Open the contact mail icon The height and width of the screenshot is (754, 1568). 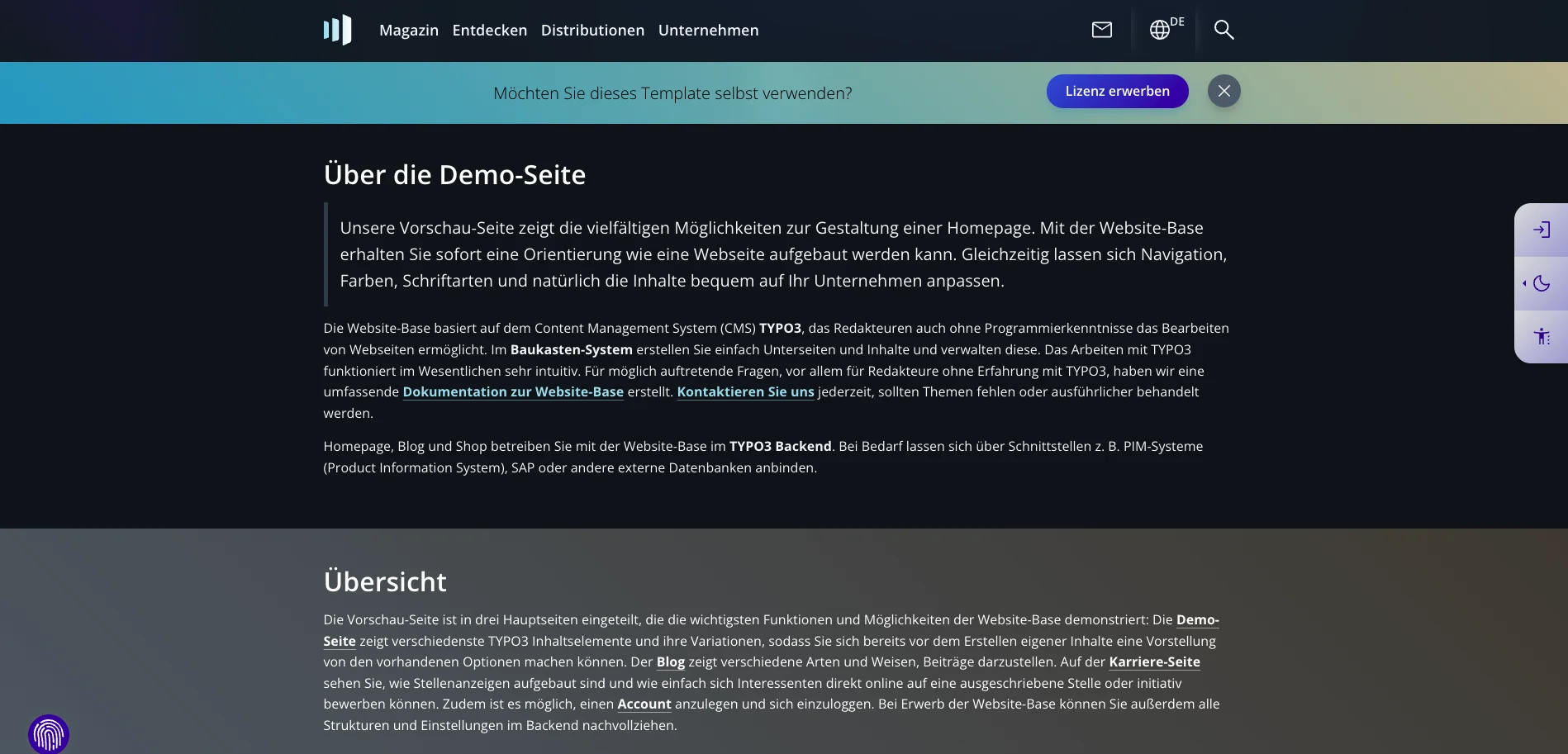1102,30
